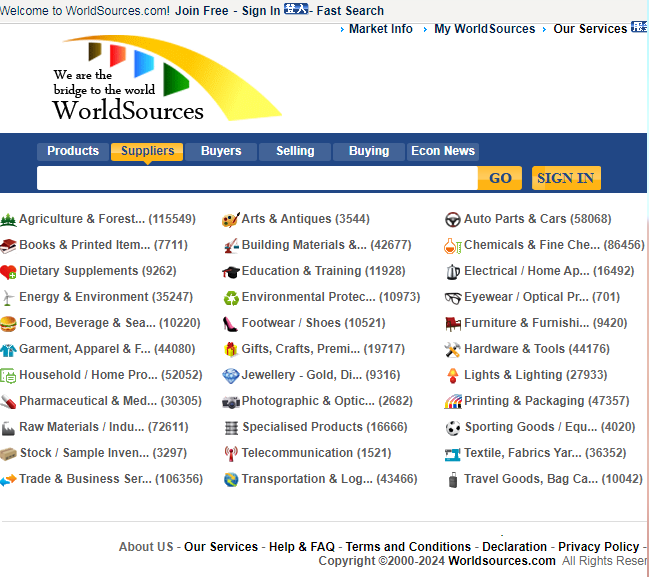Click the Footwear high heel icon
Image resolution: width=649 pixels, height=577 pixels.
tap(230, 324)
